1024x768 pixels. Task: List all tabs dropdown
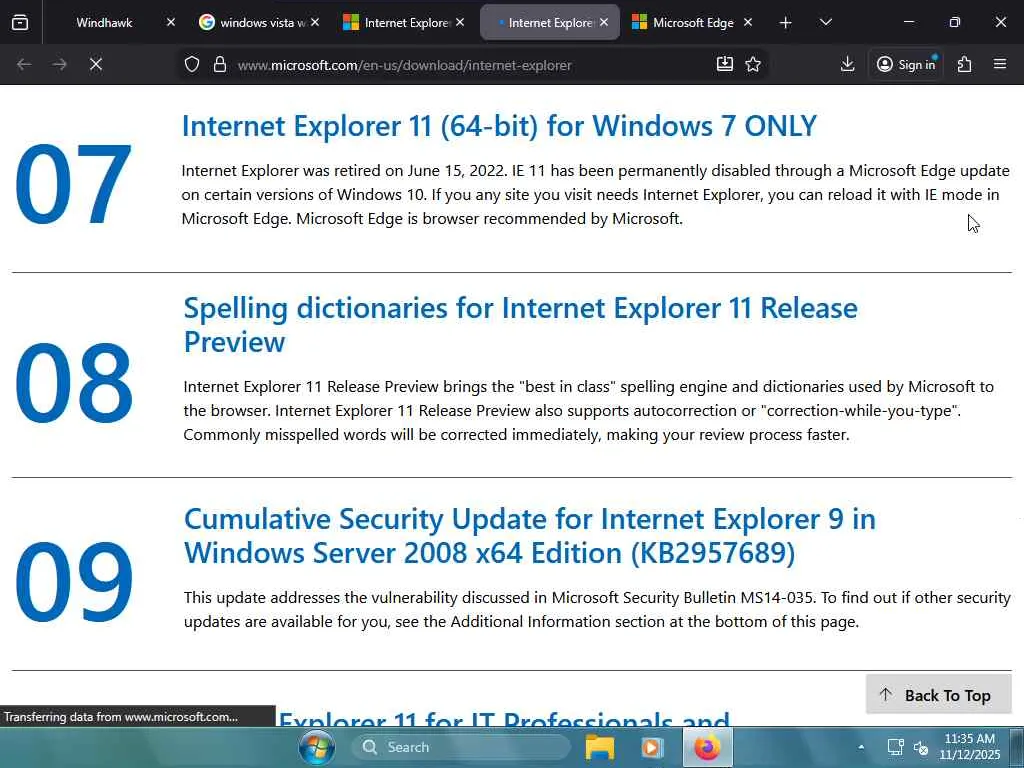[x=825, y=23]
